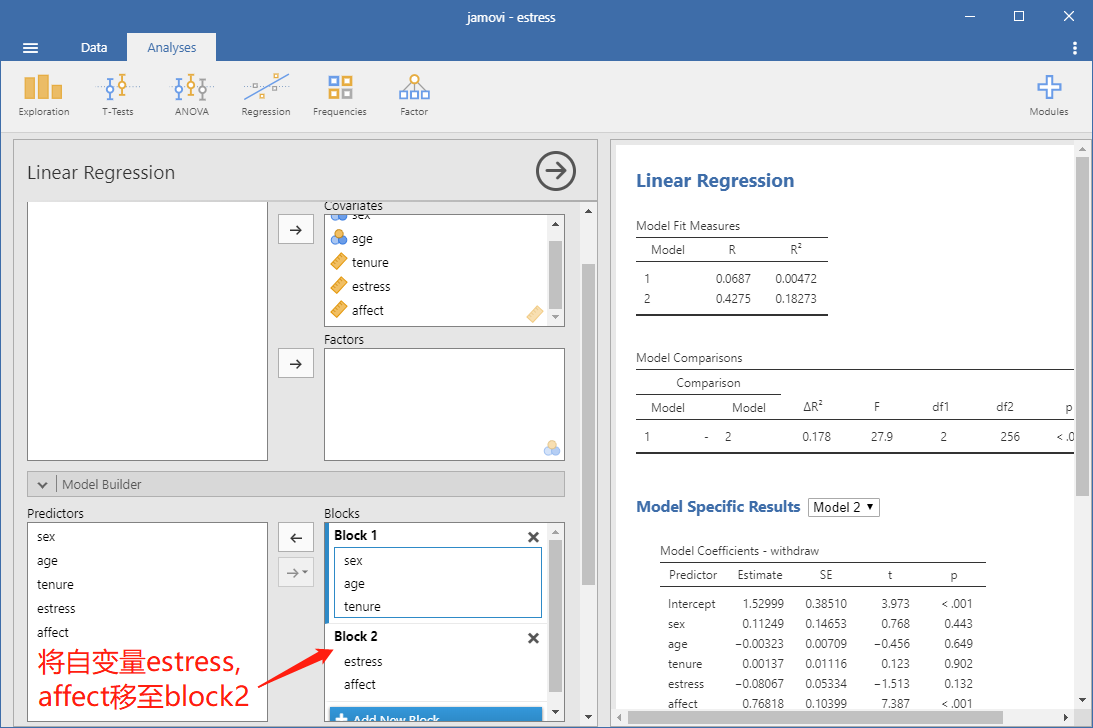Open the Exploration analyses menu
The image size is (1093, 728).
point(43,96)
